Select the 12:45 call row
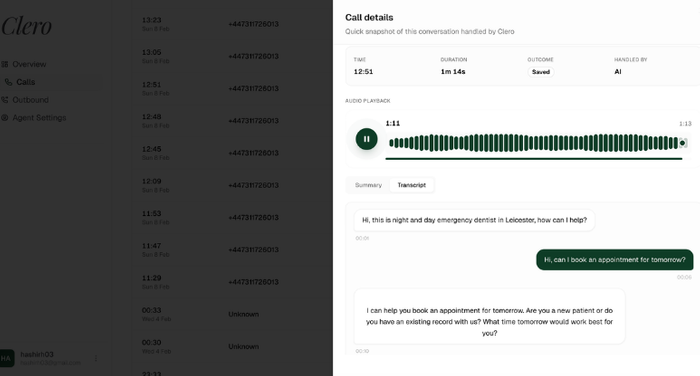The height and width of the screenshot is (376, 700). (x=232, y=153)
